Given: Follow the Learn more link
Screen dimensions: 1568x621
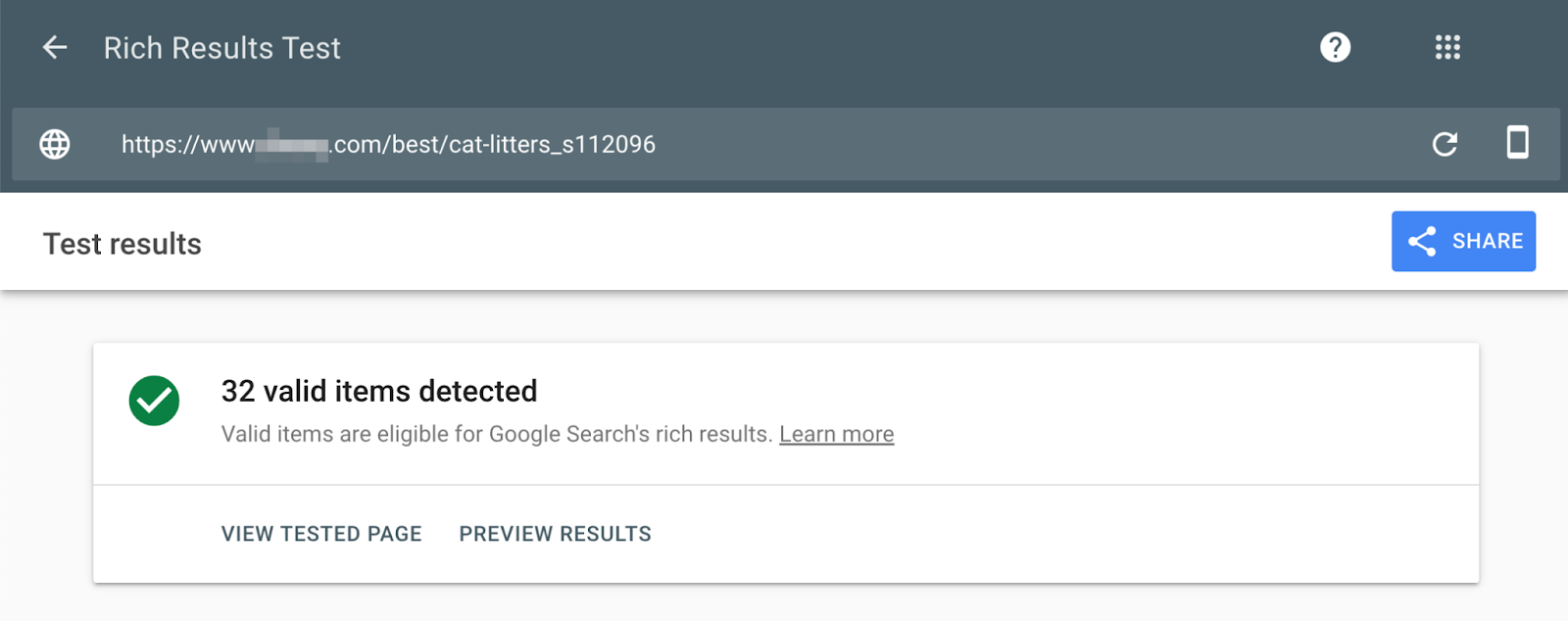Looking at the screenshot, I should click(836, 434).
